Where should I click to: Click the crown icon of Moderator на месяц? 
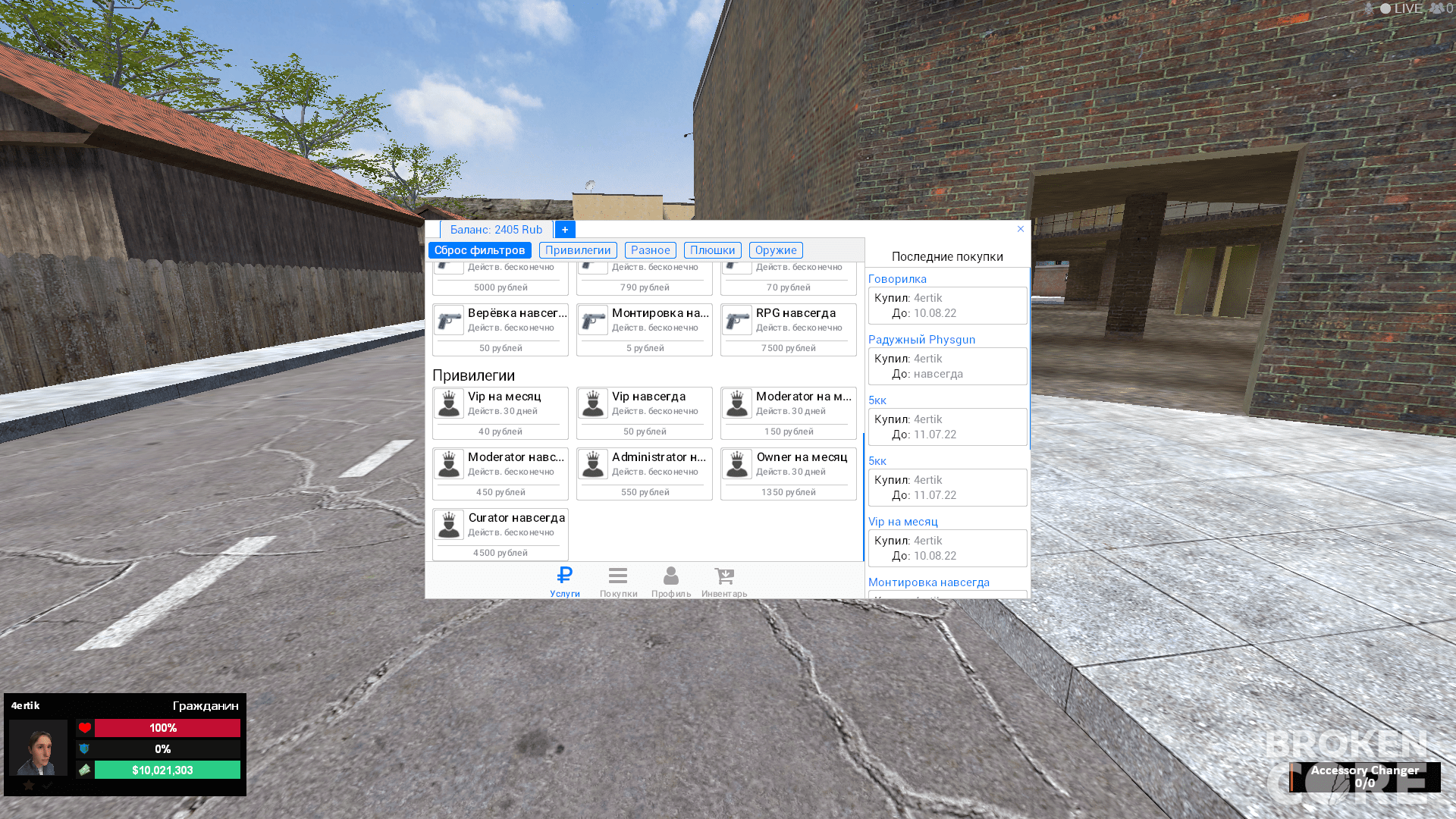pos(737,403)
